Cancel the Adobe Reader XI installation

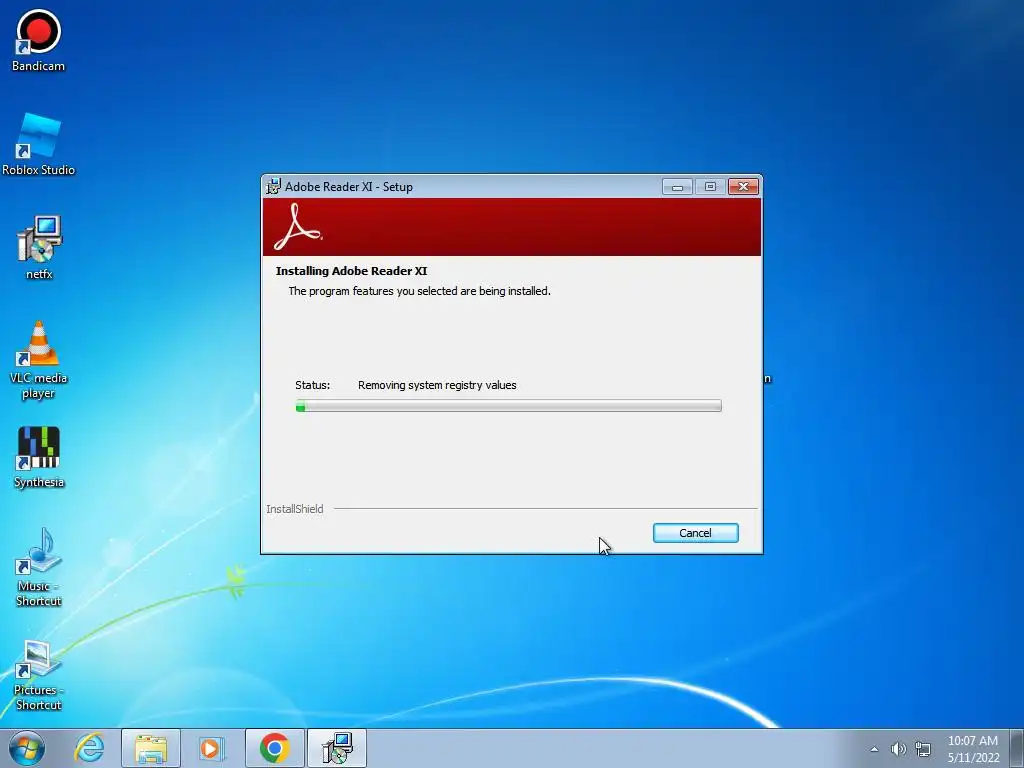(x=696, y=533)
